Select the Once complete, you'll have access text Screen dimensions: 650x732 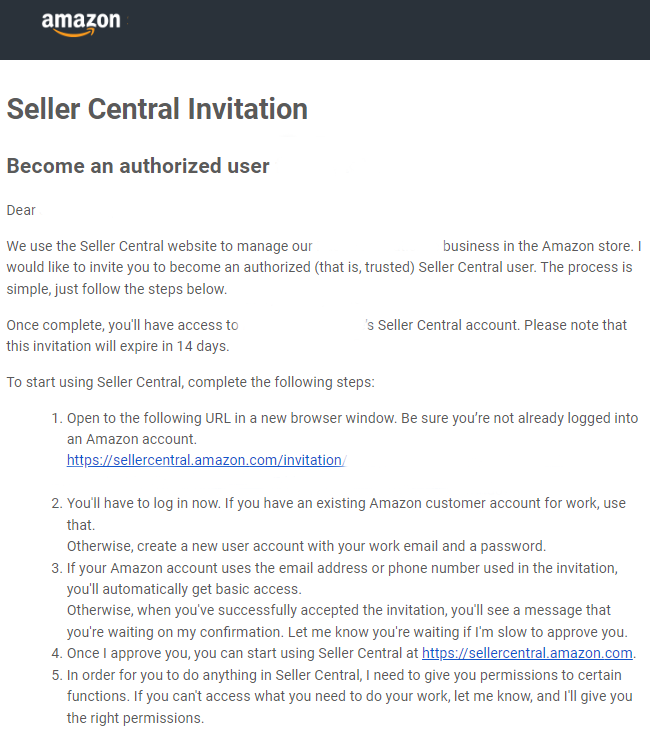[x=122, y=325]
